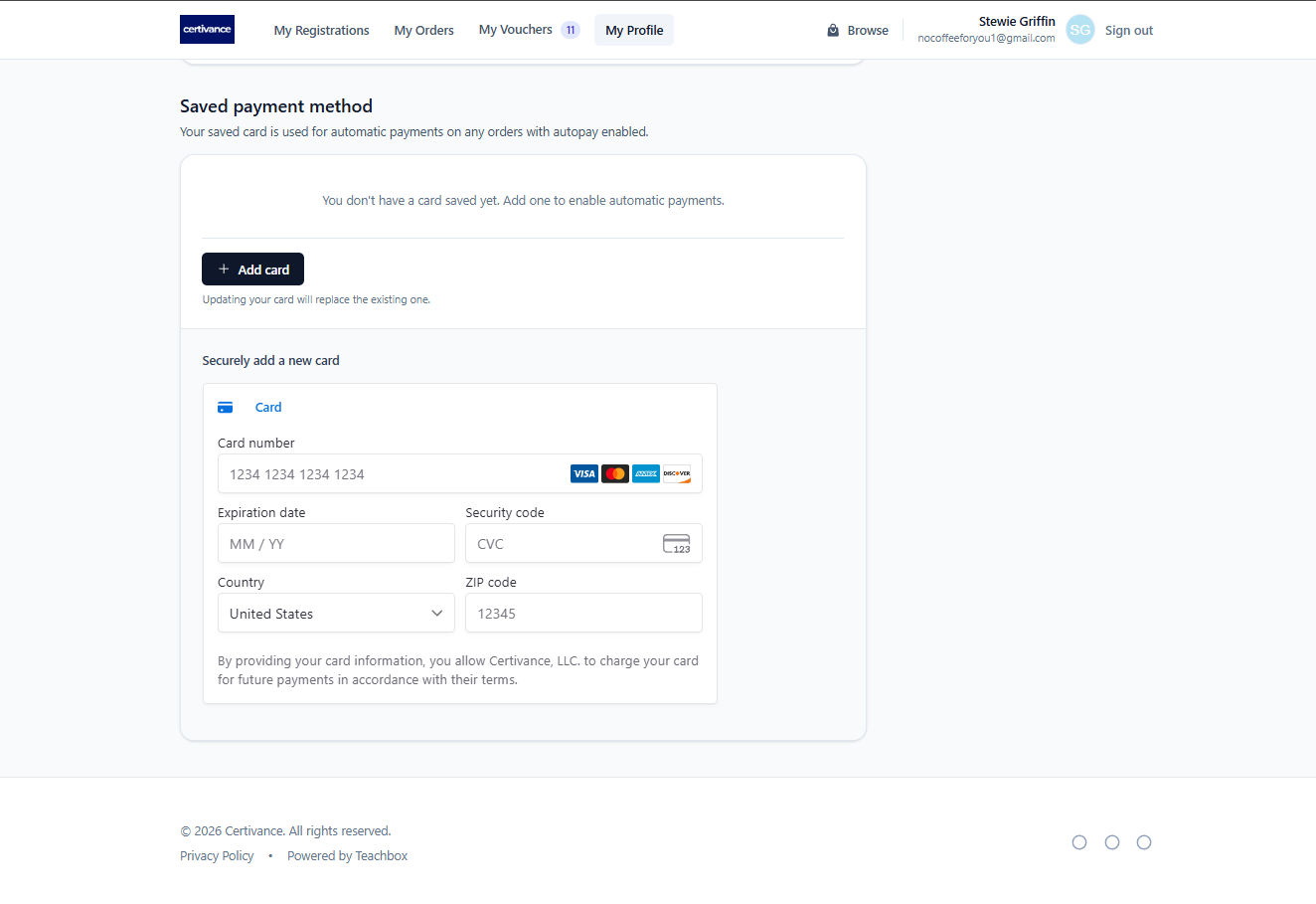Click the ZIP code label
The width and height of the screenshot is (1316, 904).
tap(491, 583)
